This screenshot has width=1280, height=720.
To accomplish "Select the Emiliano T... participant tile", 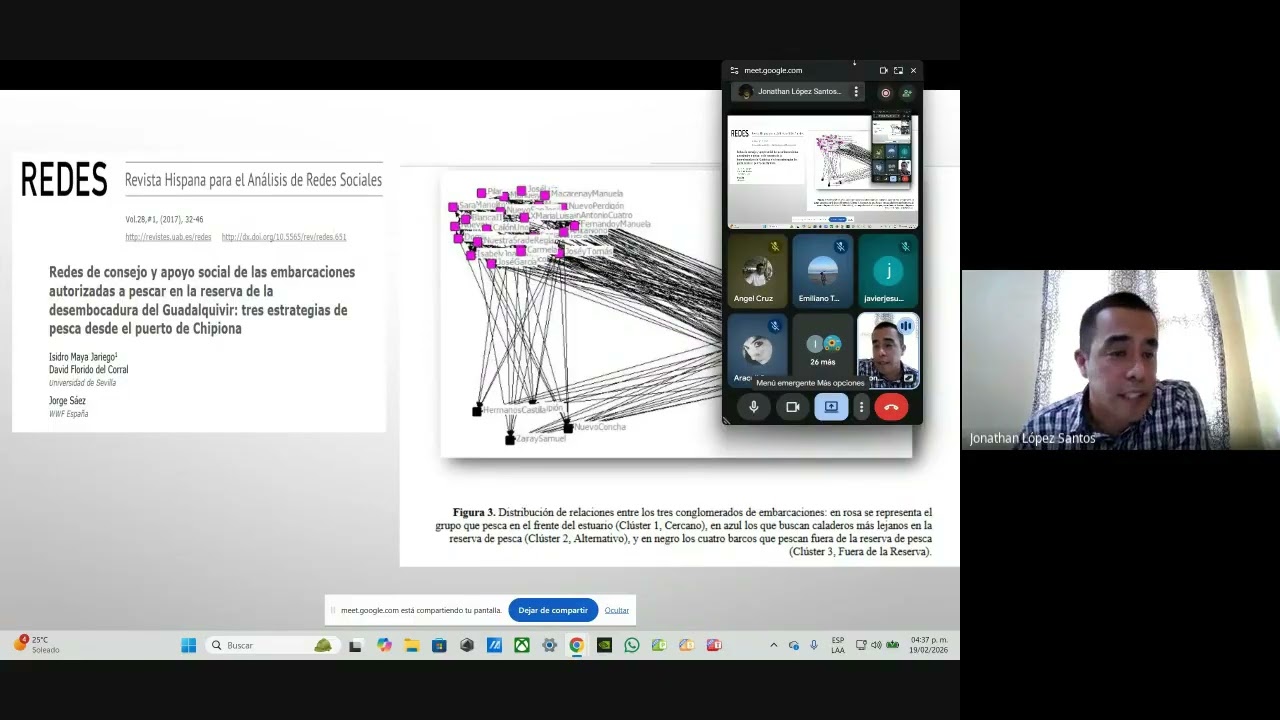I will (822, 271).
